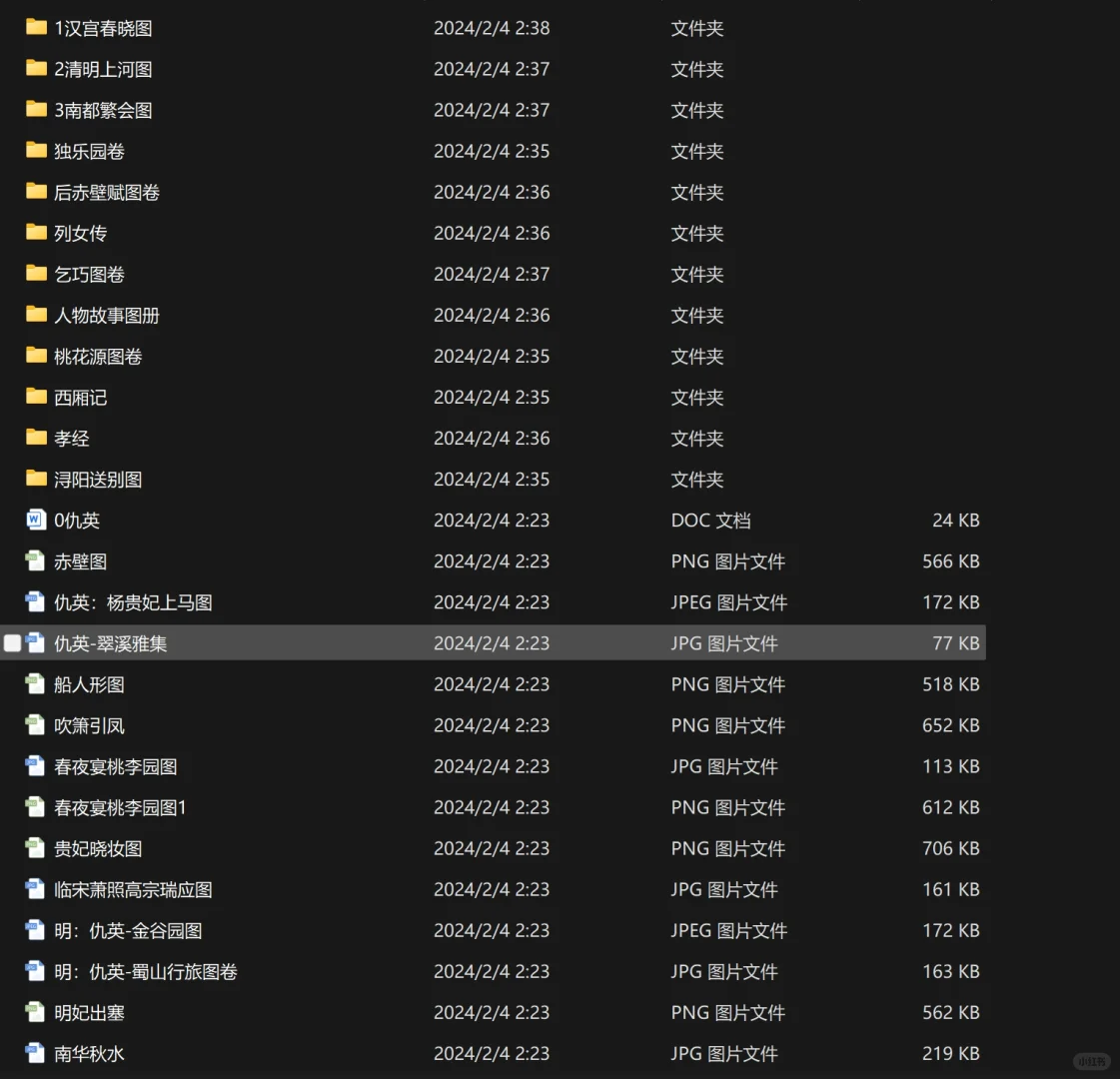Click the JPG file icon of 南华秋水
The width and height of the screenshot is (1120, 1079).
(35, 1053)
